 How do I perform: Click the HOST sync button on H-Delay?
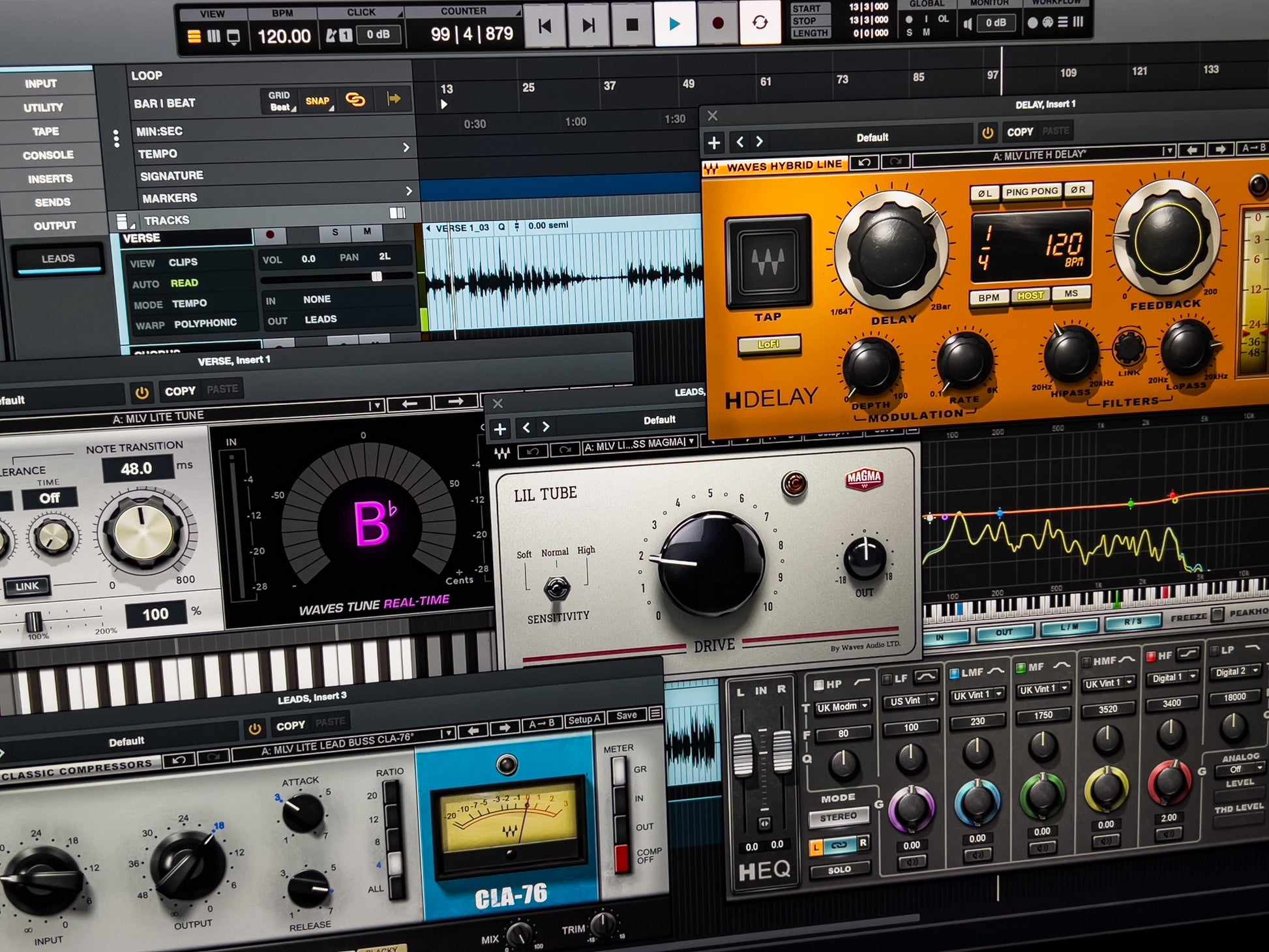(1030, 295)
